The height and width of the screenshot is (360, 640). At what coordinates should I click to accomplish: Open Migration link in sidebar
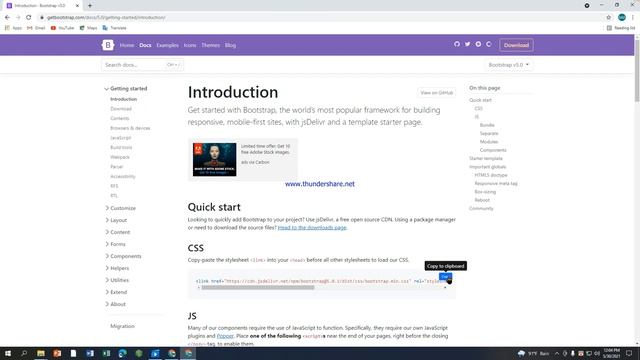[122, 326]
